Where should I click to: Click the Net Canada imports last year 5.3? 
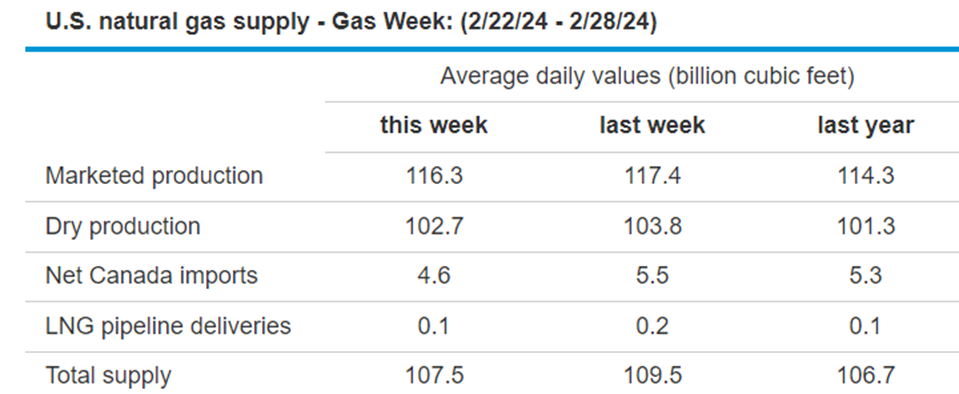coord(866,276)
